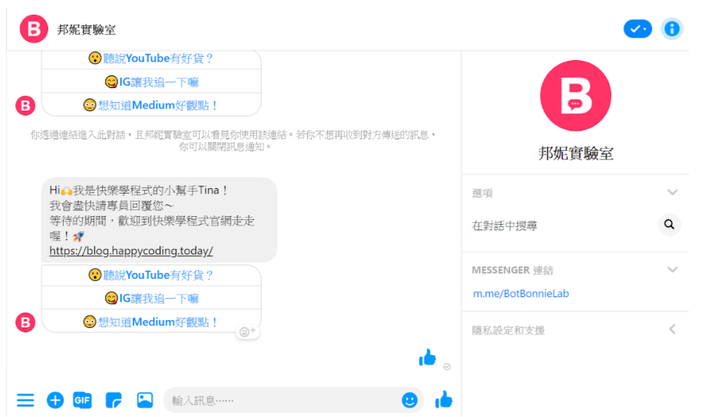Add a reaction to the last bot message
720x417 pixels.
(248, 331)
